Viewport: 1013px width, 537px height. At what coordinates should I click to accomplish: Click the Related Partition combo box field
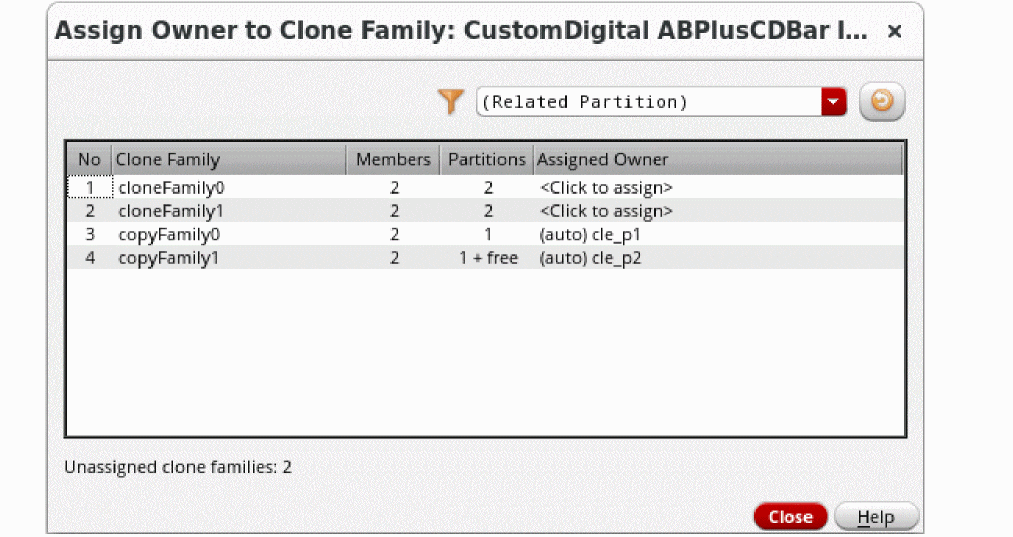[648, 102]
